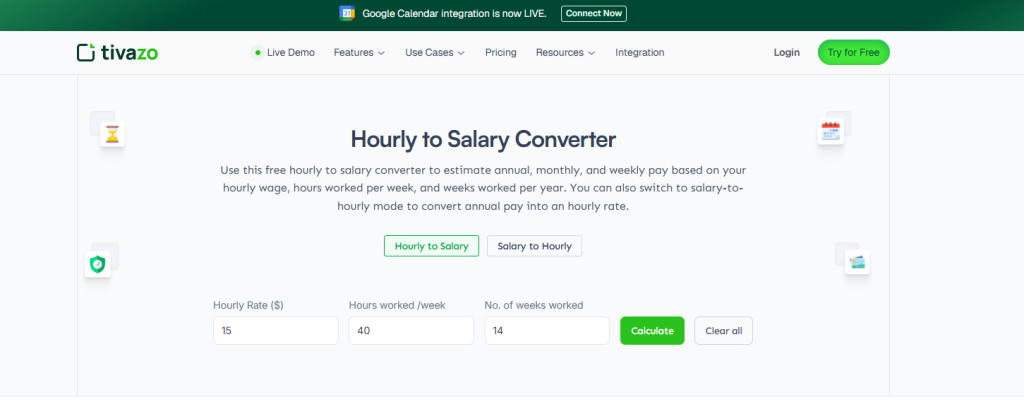The image size is (1024, 414).
Task: Click the 'Google Calendar integration is now LIVE.' text
Action: (x=455, y=14)
